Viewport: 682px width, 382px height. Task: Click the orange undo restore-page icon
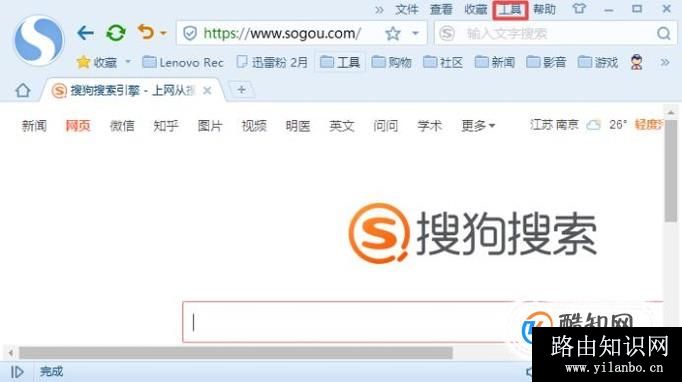coord(146,32)
